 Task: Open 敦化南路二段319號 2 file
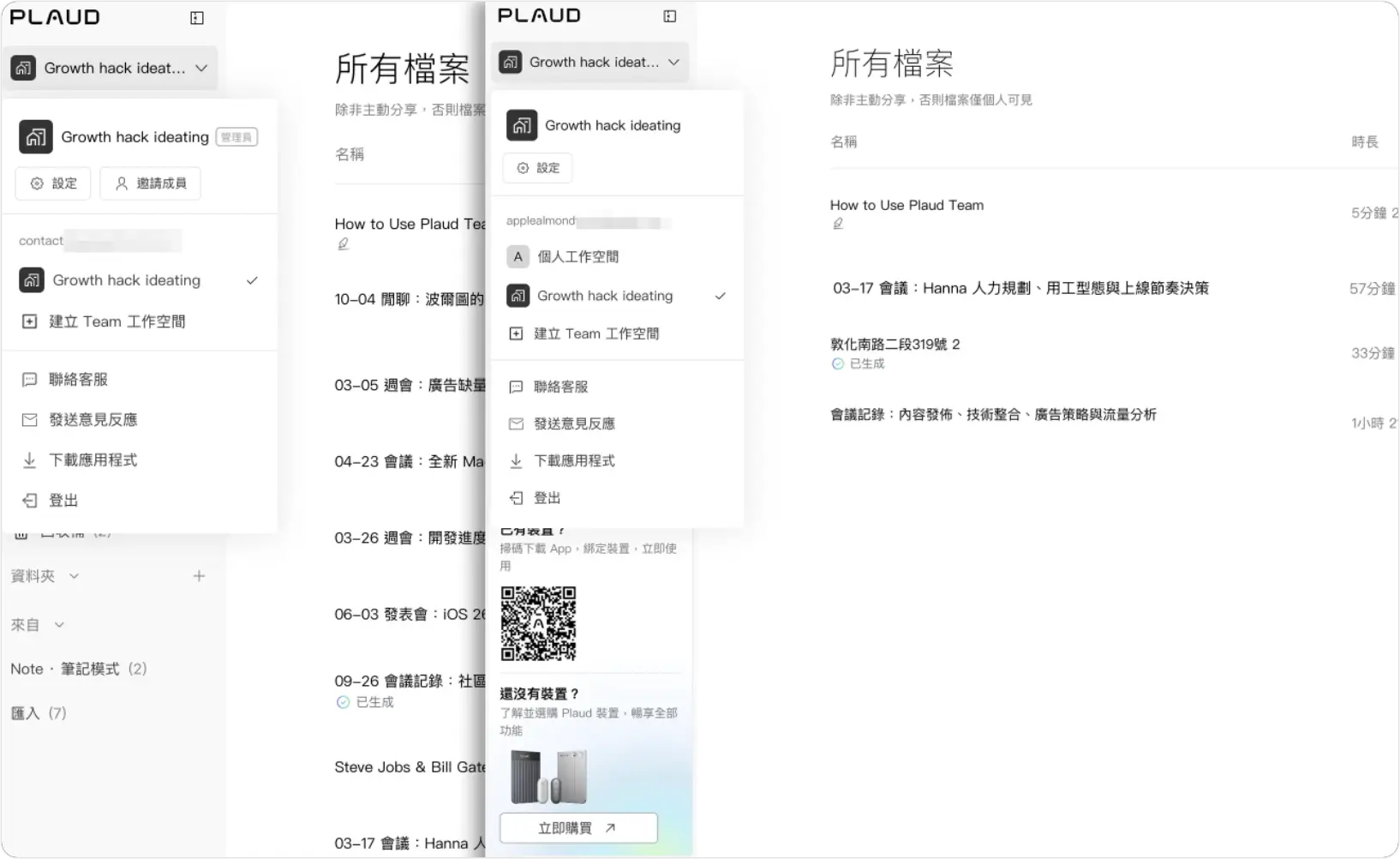click(895, 345)
